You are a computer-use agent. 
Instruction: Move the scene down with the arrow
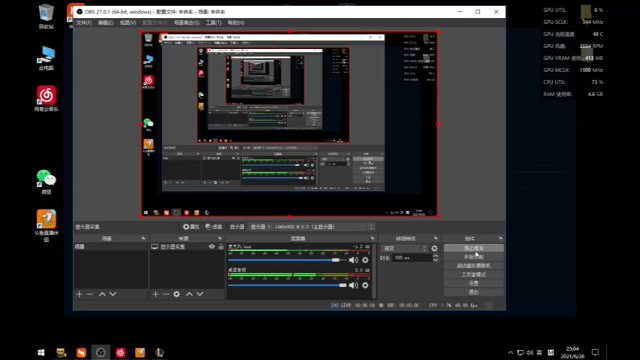113,294
